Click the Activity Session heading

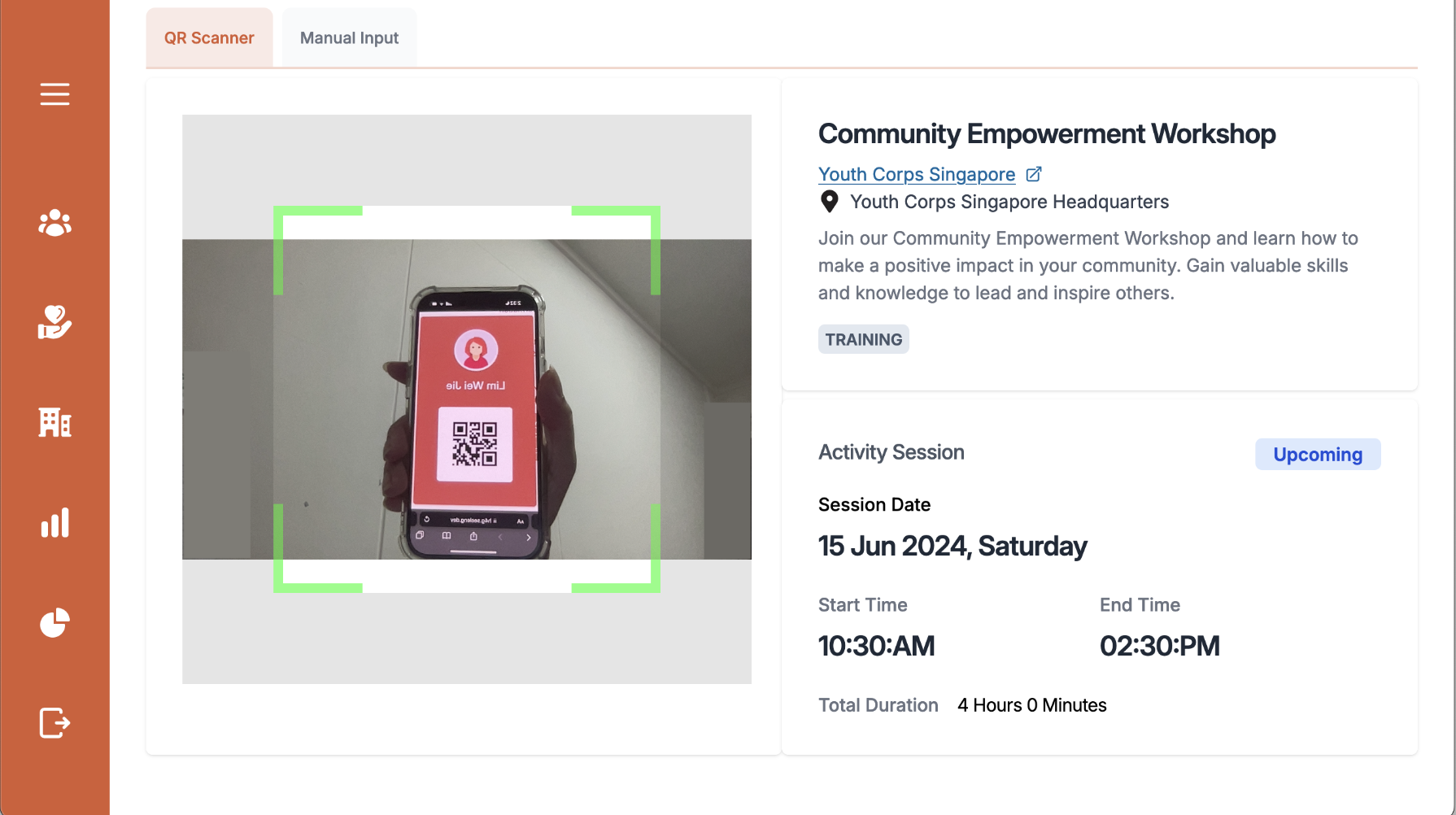tap(891, 452)
